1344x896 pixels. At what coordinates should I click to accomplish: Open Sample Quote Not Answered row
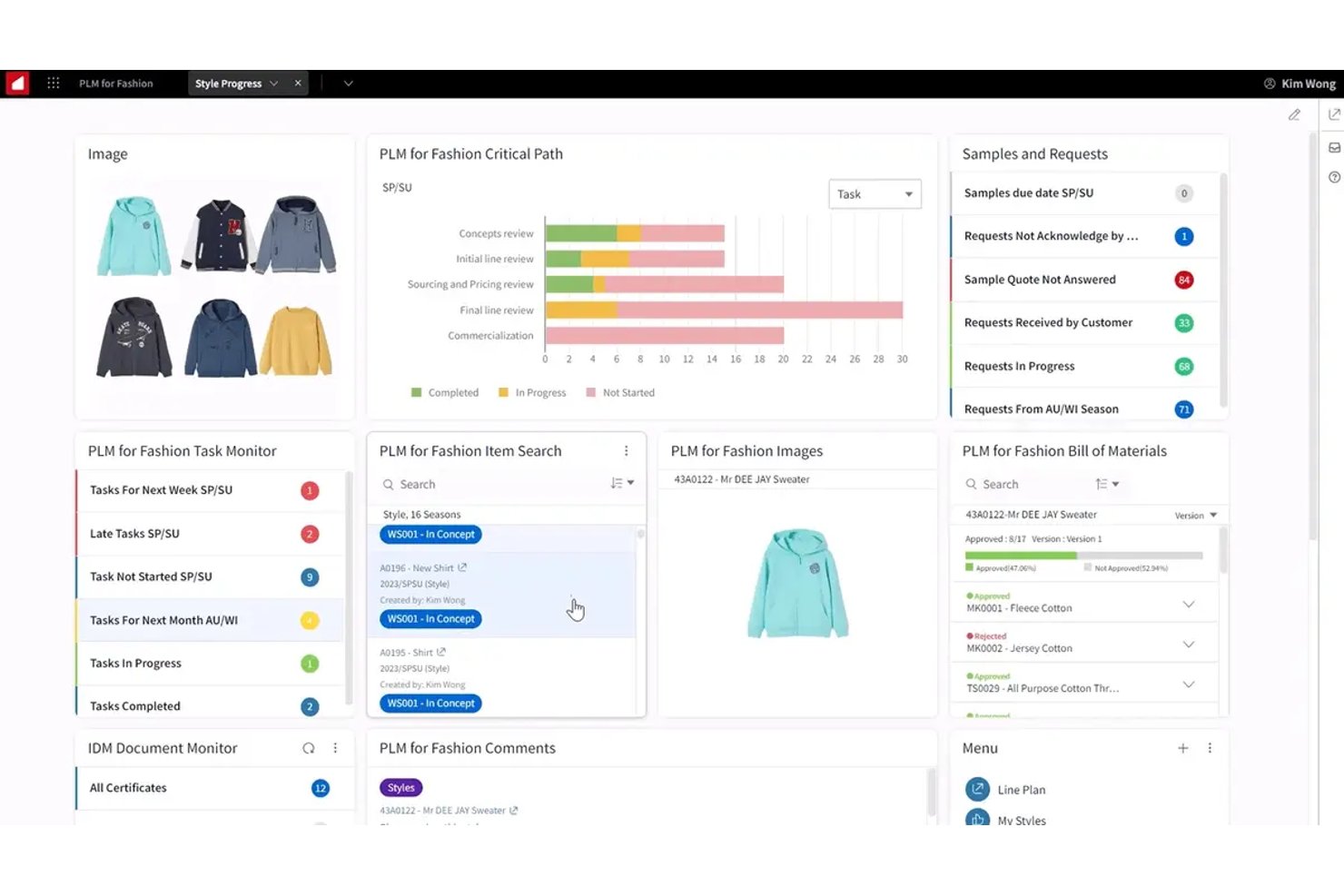(1084, 280)
